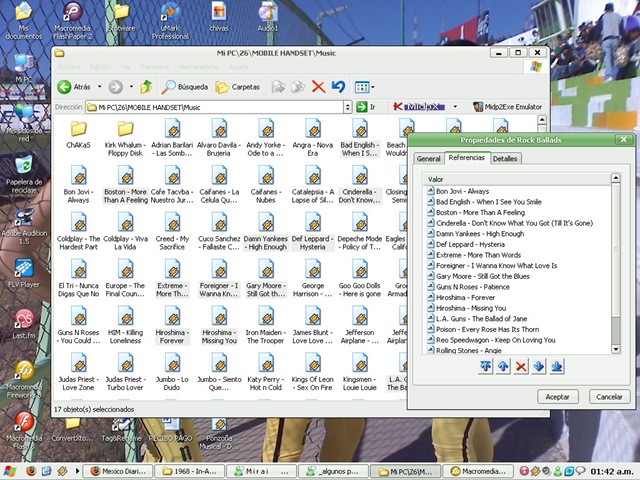Click the MidpX toolbar logo
This screenshot has height=480, width=640.
tap(418, 107)
